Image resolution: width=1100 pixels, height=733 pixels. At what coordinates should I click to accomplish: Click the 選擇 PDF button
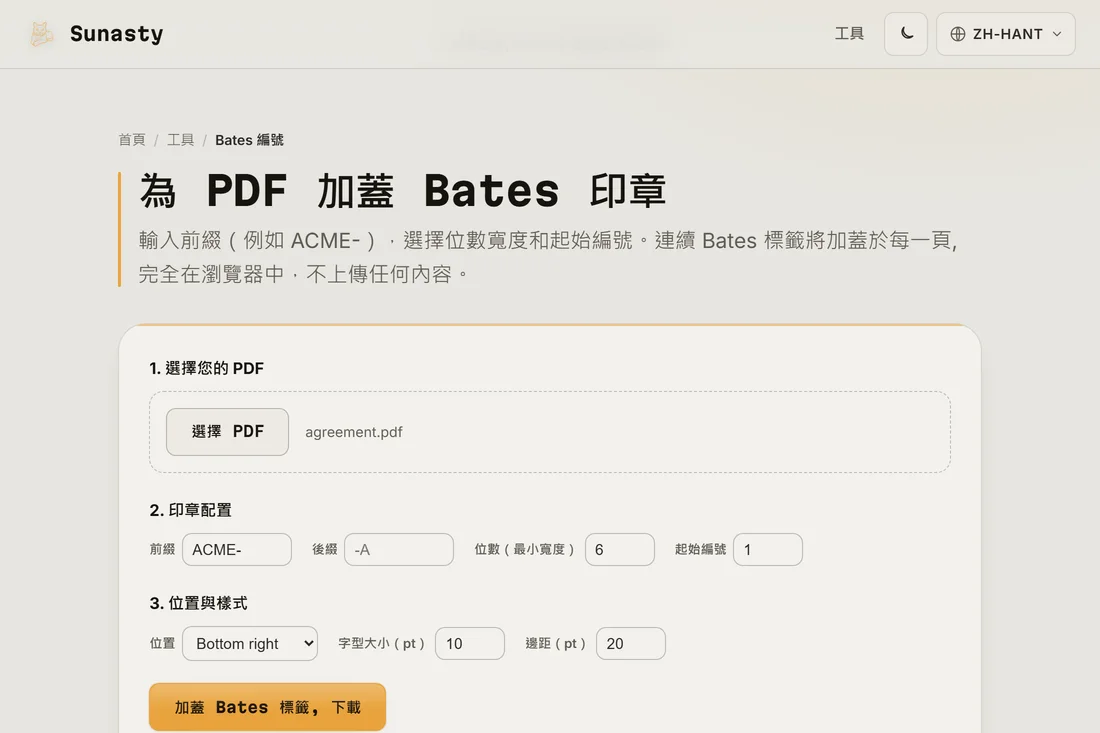pos(227,431)
